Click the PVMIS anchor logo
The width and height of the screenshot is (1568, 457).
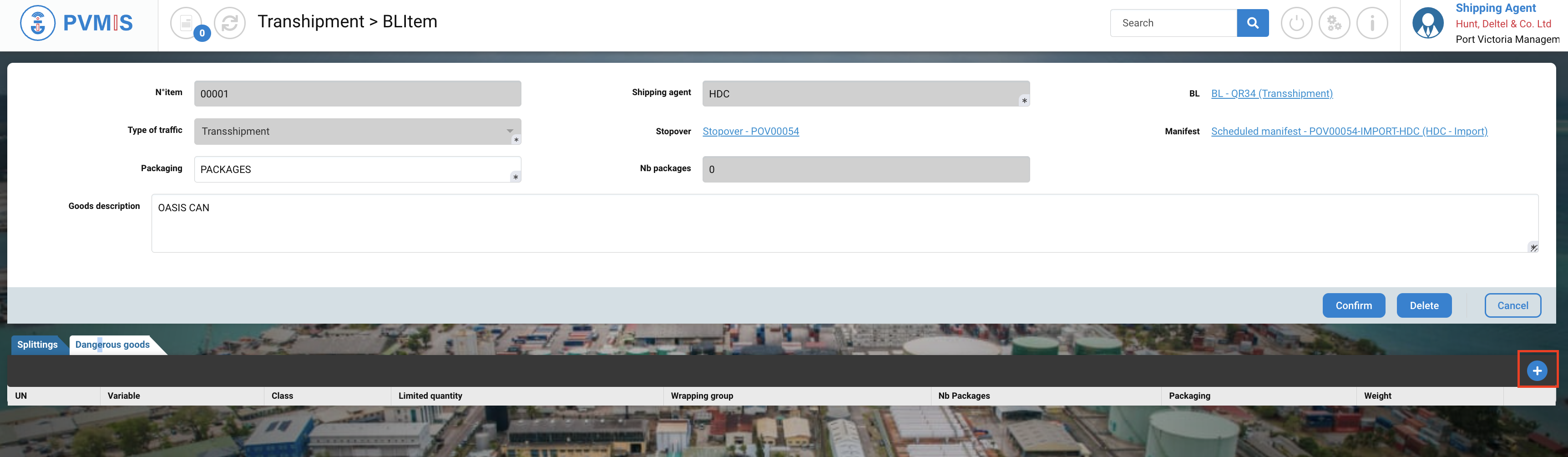(38, 23)
